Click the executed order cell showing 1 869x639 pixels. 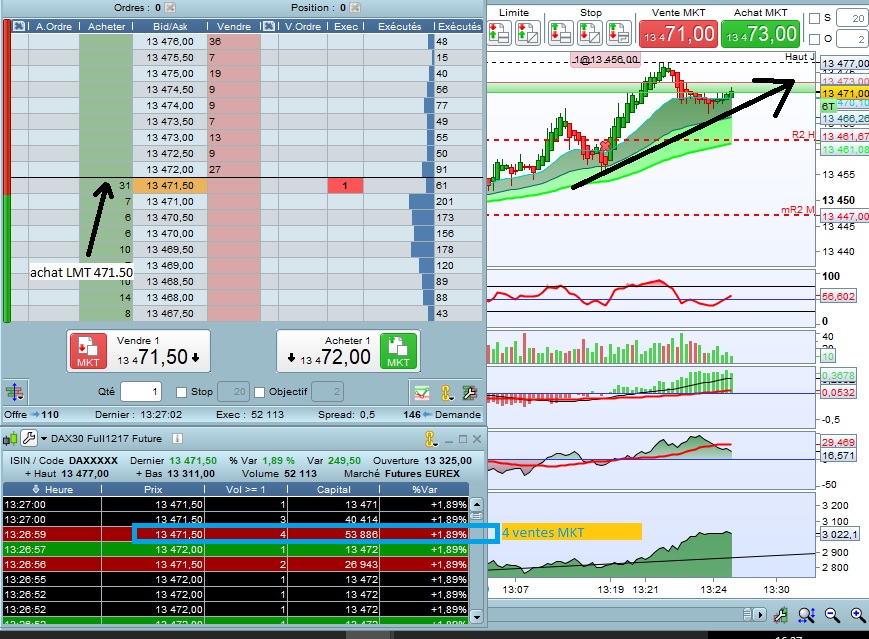point(345,186)
